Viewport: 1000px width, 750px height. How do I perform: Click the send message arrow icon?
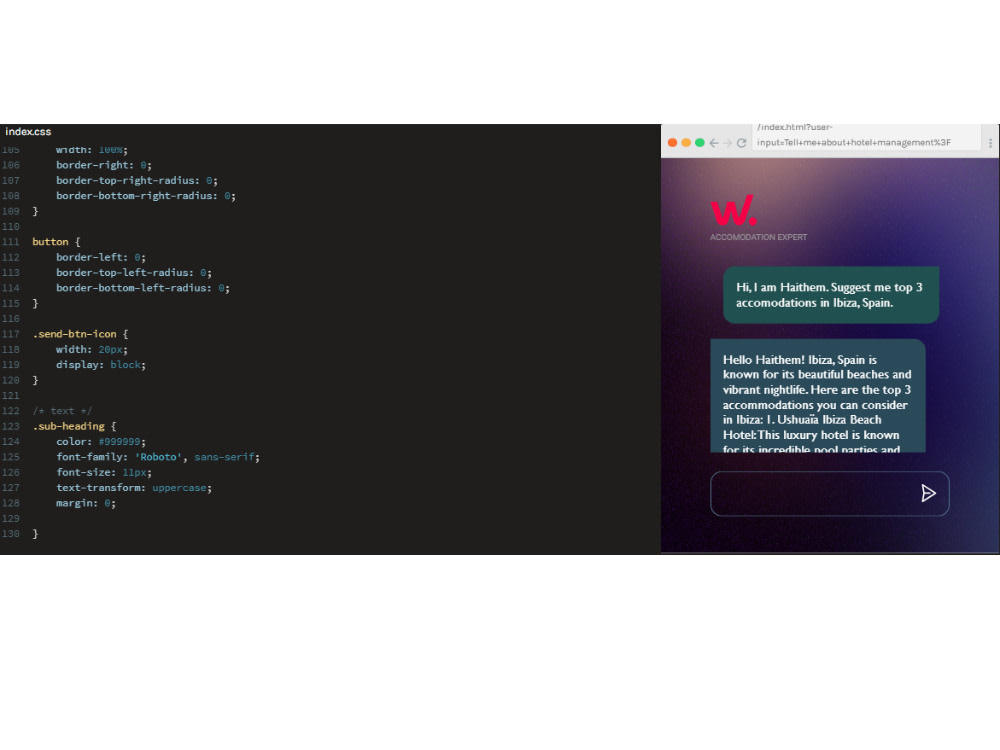pos(928,493)
